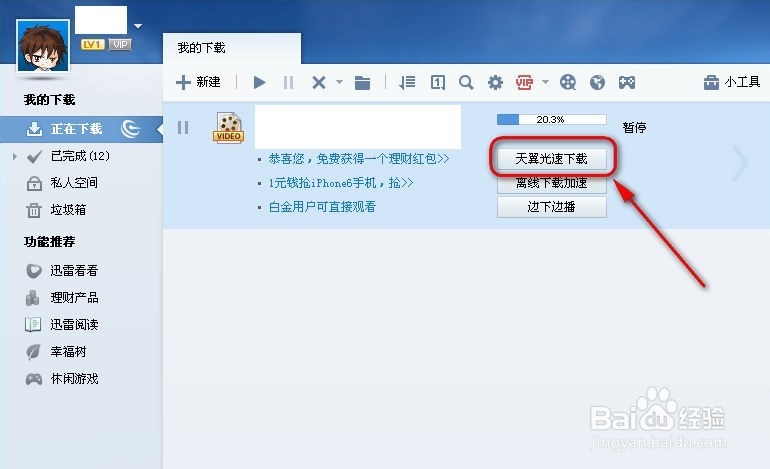Image resolution: width=770 pixels, height=469 pixels.
Task: Open 恭喜您，免费获得一个理财红包 link
Action: [359, 159]
